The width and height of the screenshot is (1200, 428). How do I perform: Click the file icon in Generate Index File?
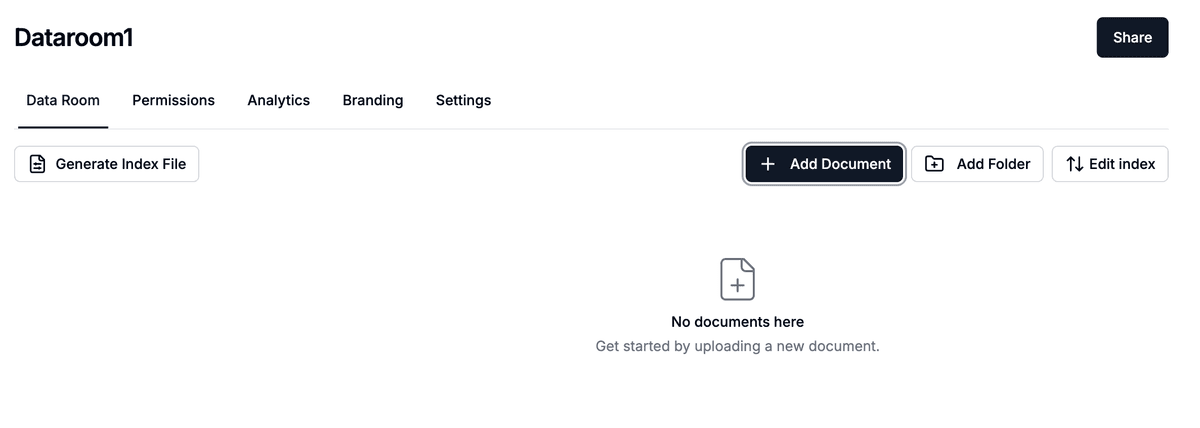tap(38, 164)
